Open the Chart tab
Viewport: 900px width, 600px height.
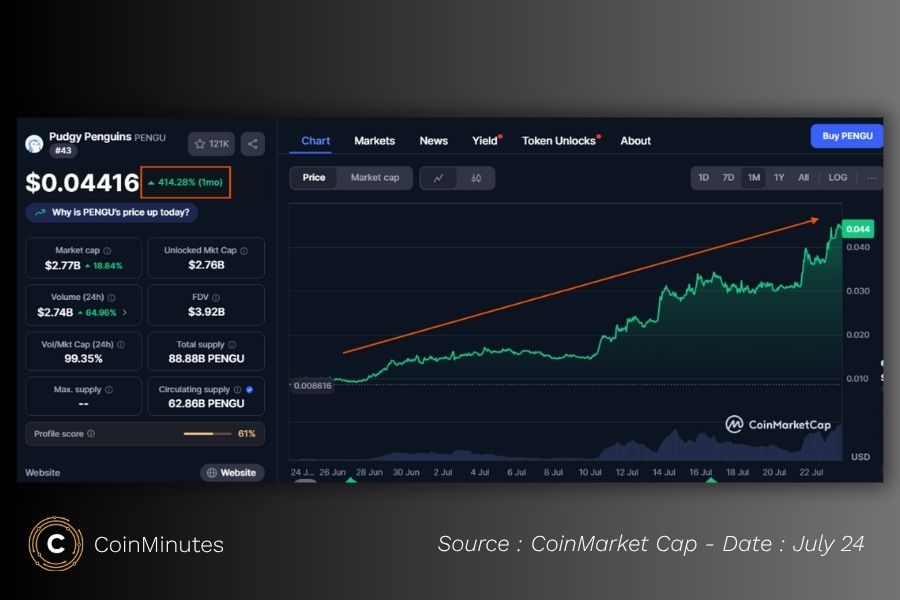(316, 141)
